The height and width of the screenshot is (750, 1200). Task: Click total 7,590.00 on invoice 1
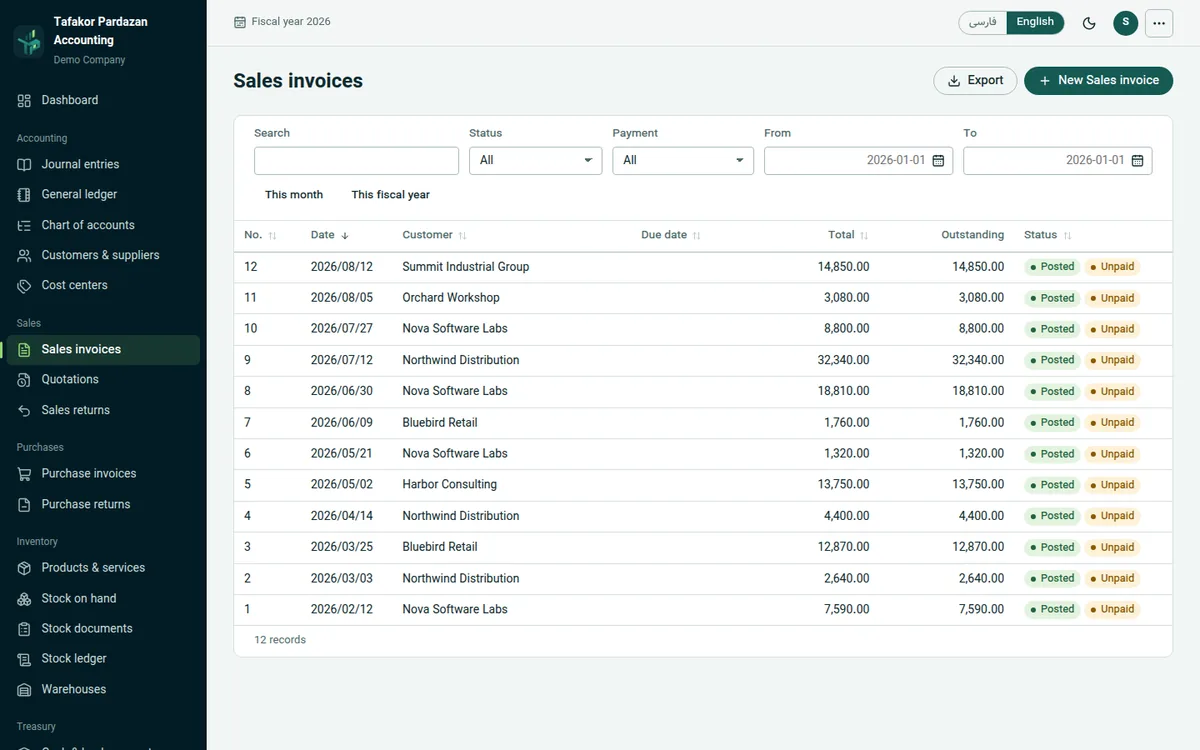(x=847, y=609)
